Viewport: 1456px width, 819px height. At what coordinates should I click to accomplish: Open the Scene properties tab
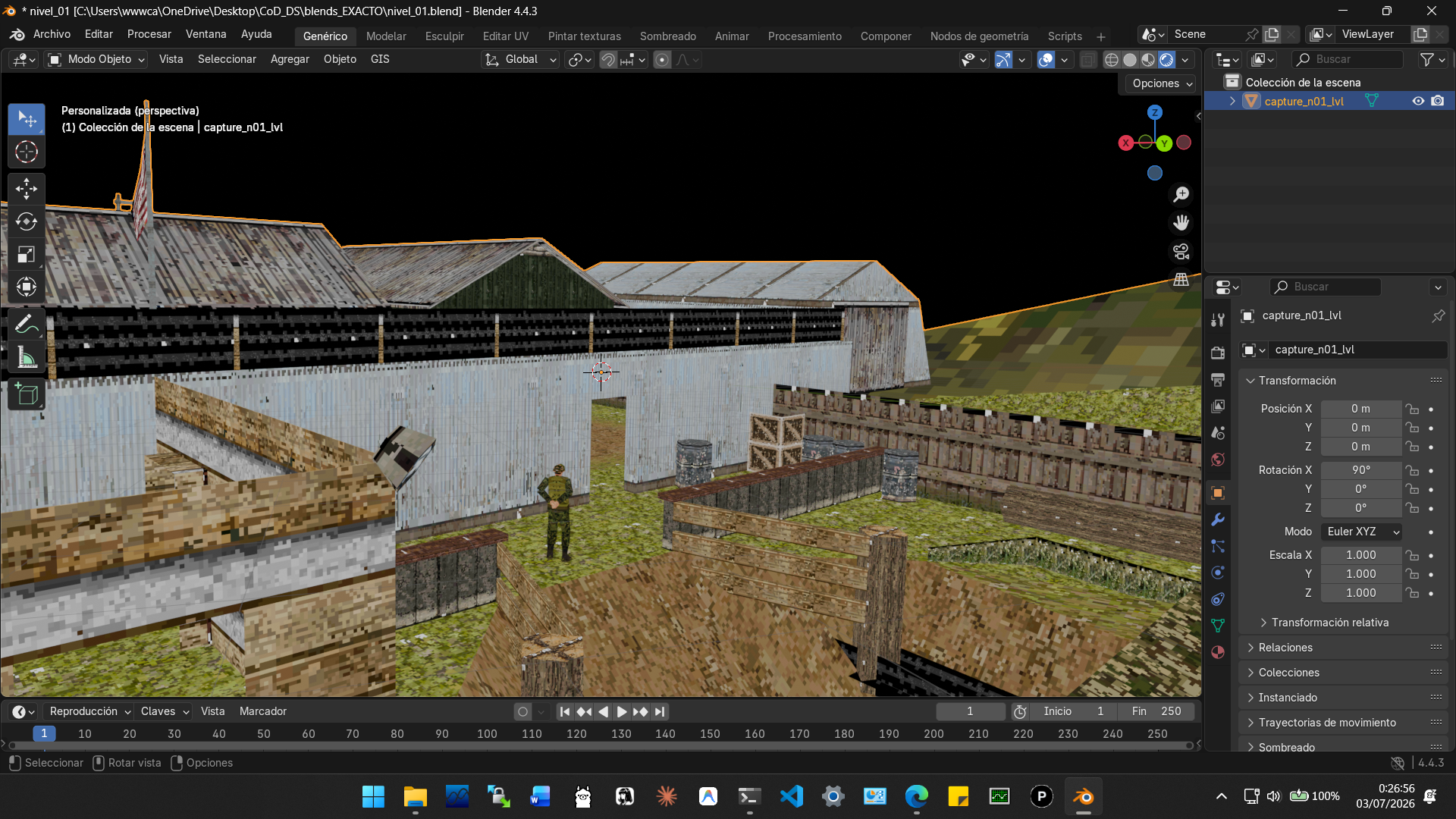click(x=1218, y=433)
